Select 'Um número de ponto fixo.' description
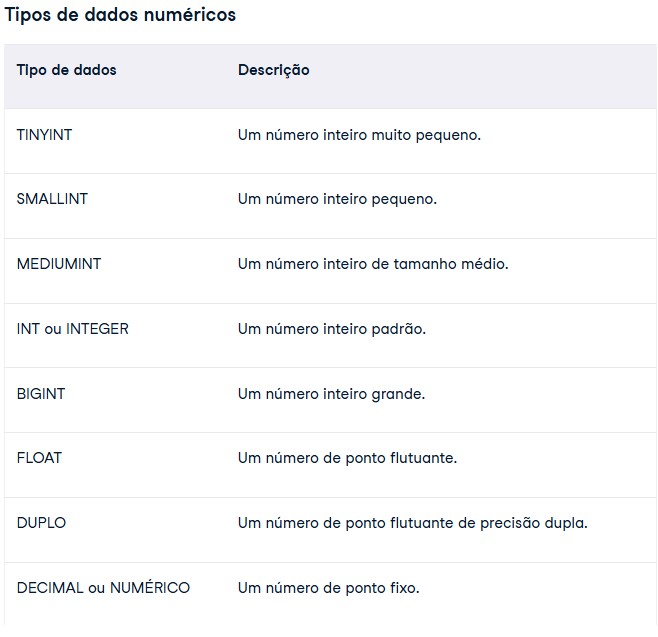Image resolution: width=658 pixels, height=637 pixels. (328, 587)
